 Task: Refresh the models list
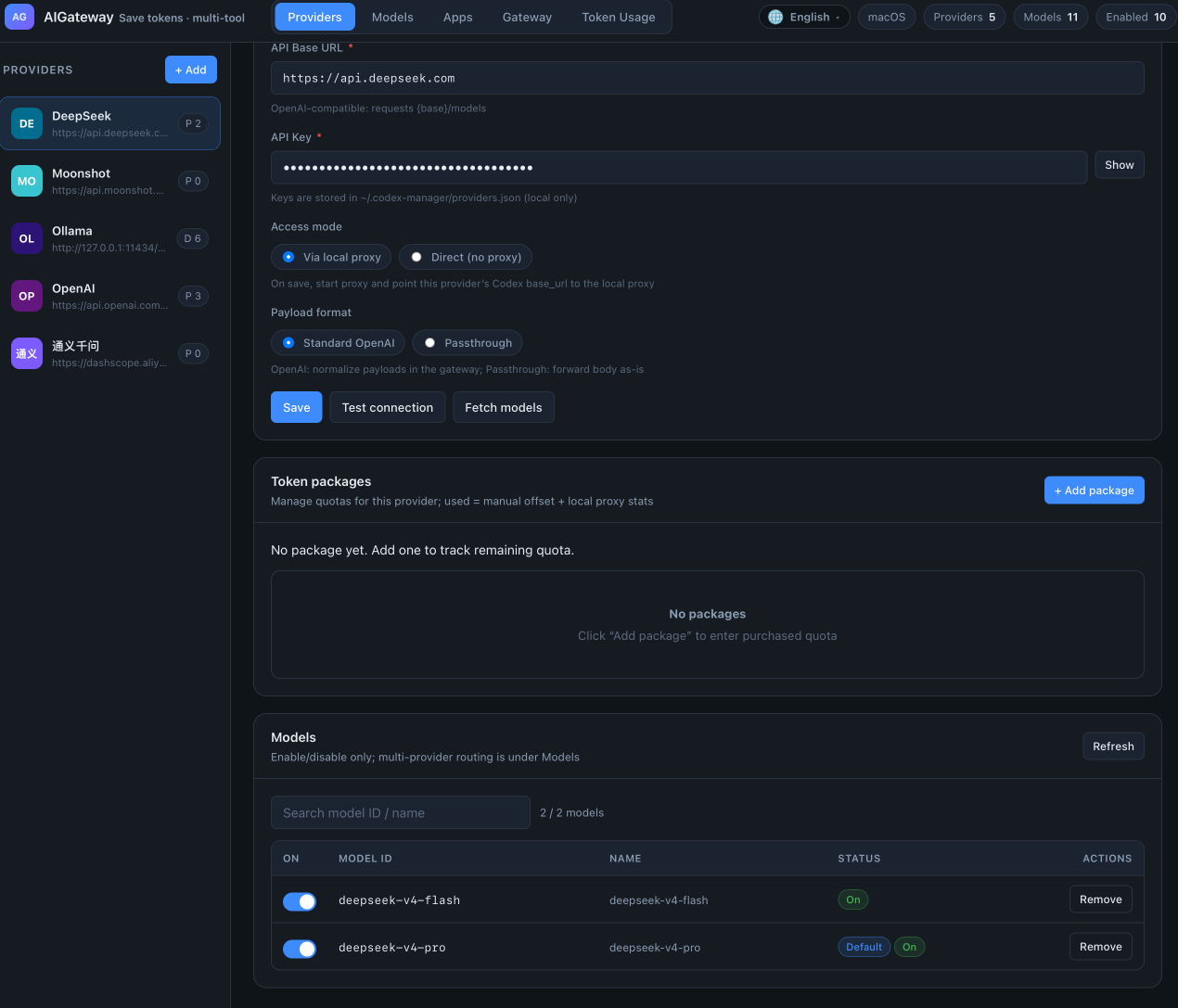pyautogui.click(x=1113, y=746)
